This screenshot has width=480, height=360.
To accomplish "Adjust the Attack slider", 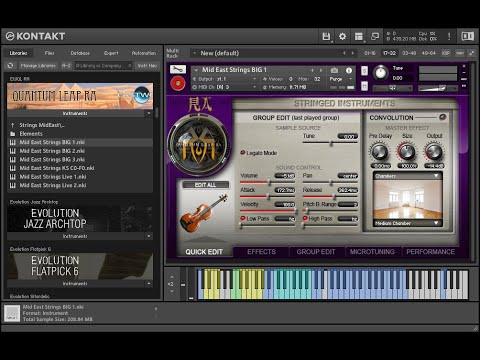I will click(267, 197).
